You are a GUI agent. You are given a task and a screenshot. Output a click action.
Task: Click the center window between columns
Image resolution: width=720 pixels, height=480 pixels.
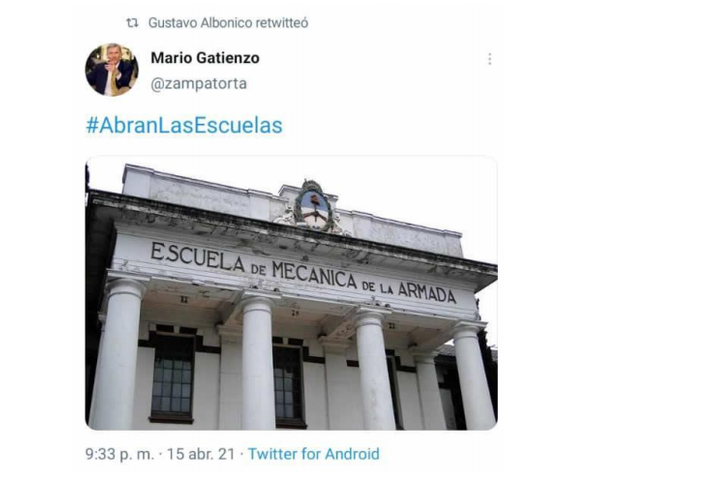(289, 384)
